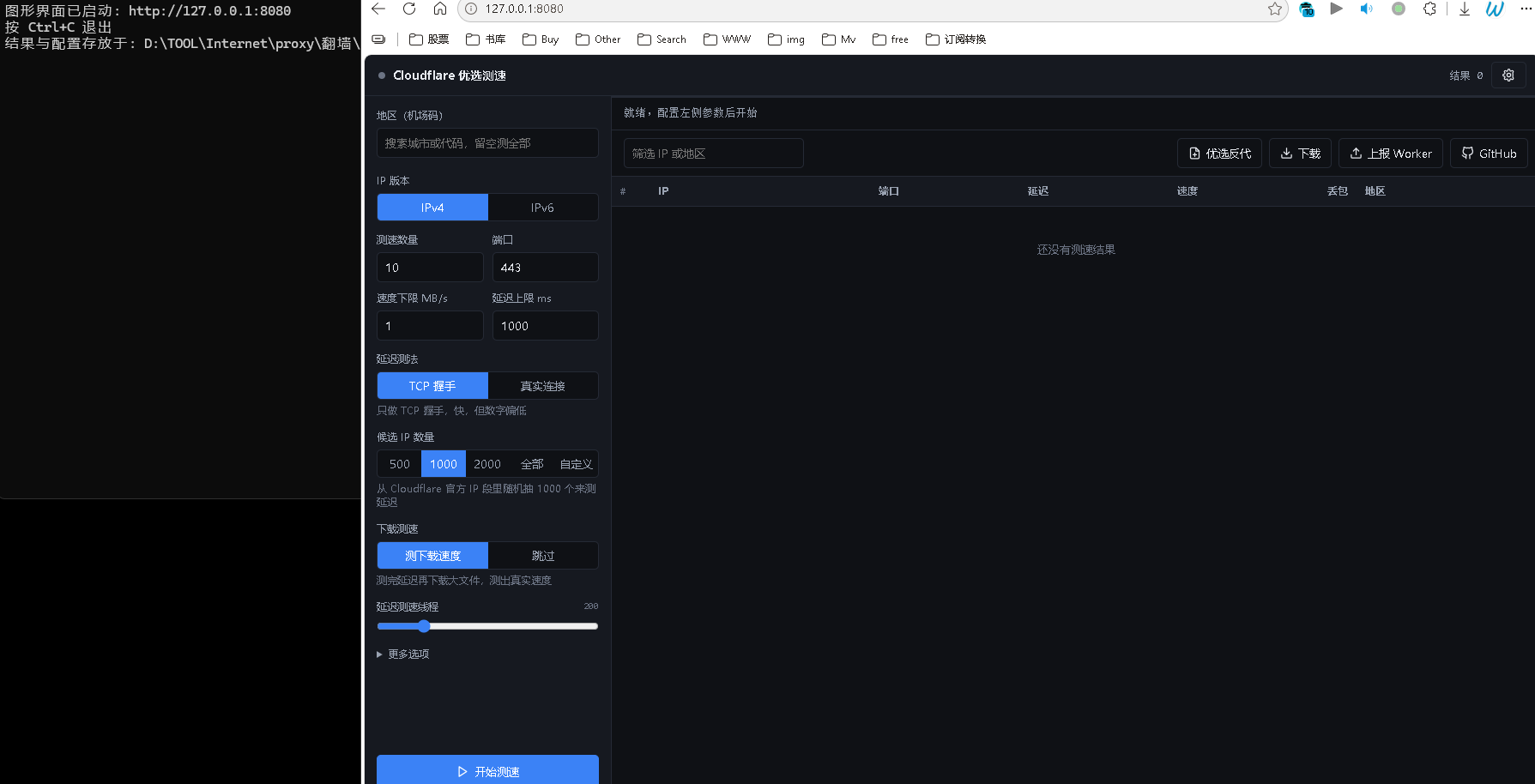1535x784 pixels.
Task: Click the IP column header
Action: tap(663, 191)
